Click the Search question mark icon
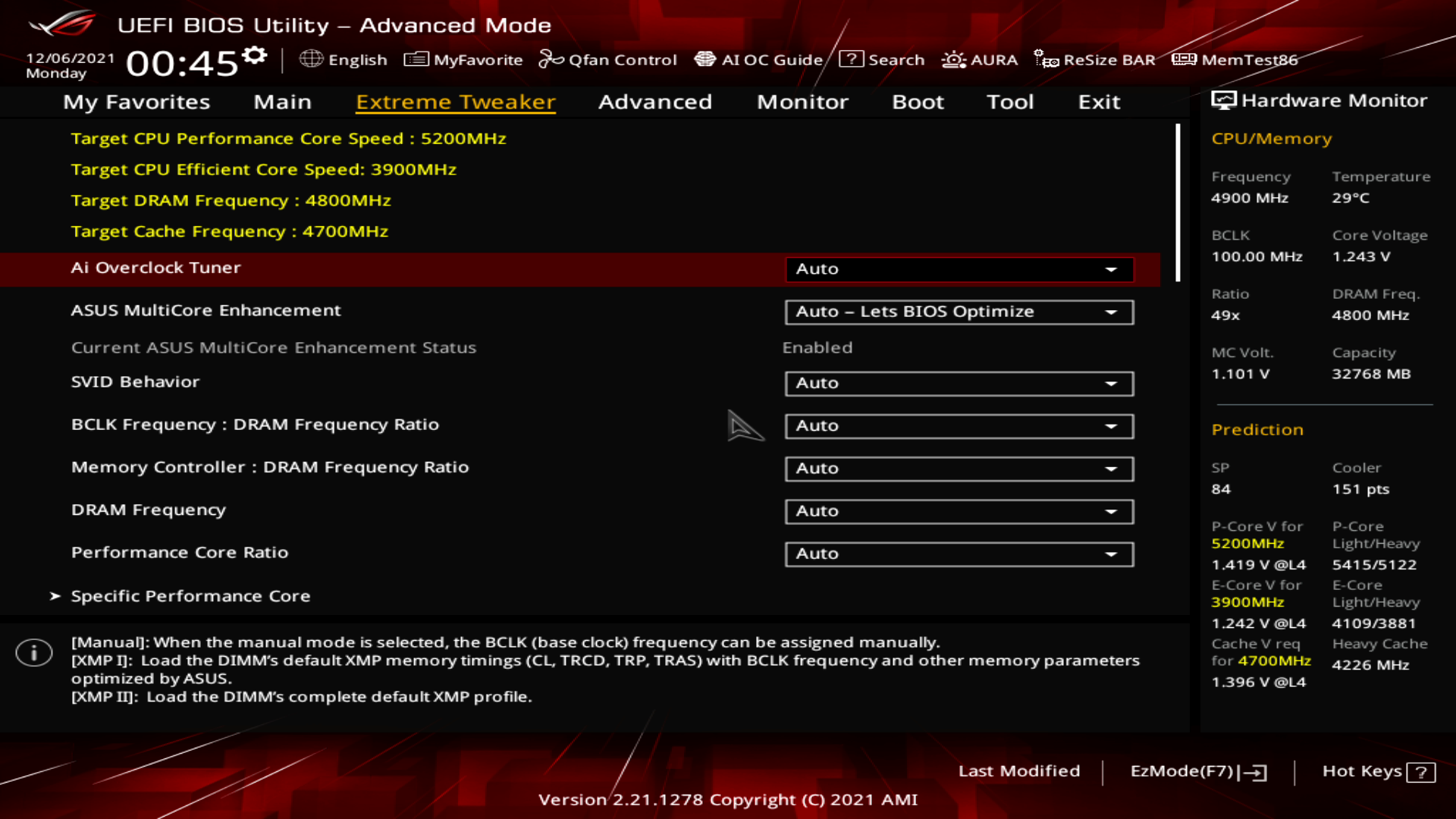Image resolution: width=1456 pixels, height=819 pixels. (852, 59)
